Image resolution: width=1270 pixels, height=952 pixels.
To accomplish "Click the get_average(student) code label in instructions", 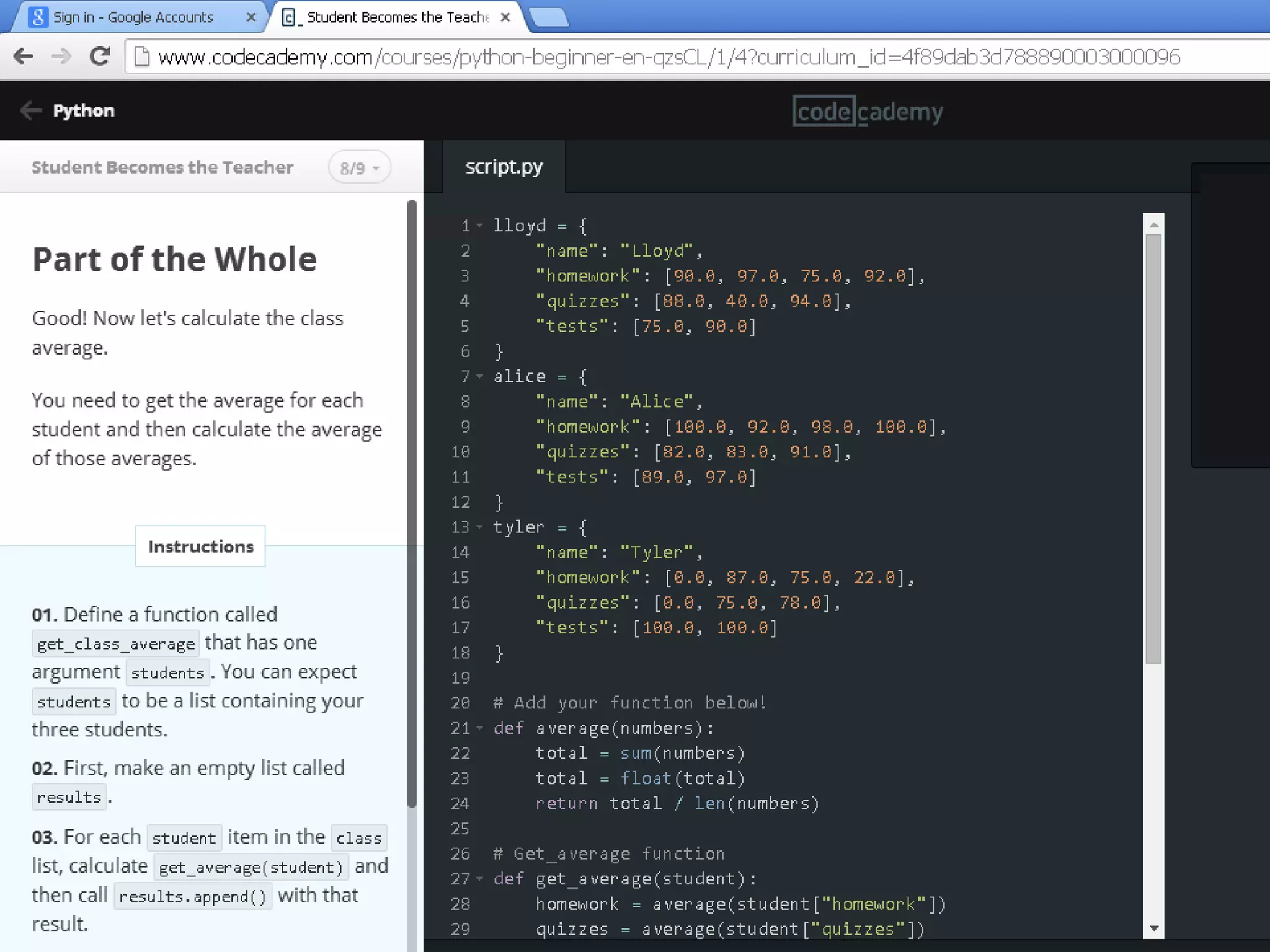I will point(251,867).
